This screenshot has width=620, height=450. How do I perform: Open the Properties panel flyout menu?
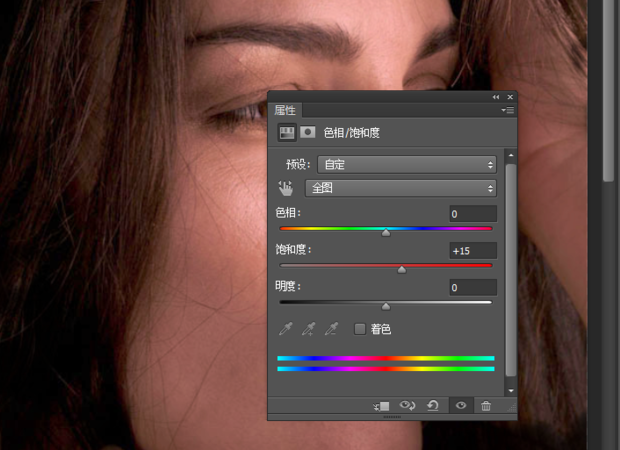(x=508, y=110)
